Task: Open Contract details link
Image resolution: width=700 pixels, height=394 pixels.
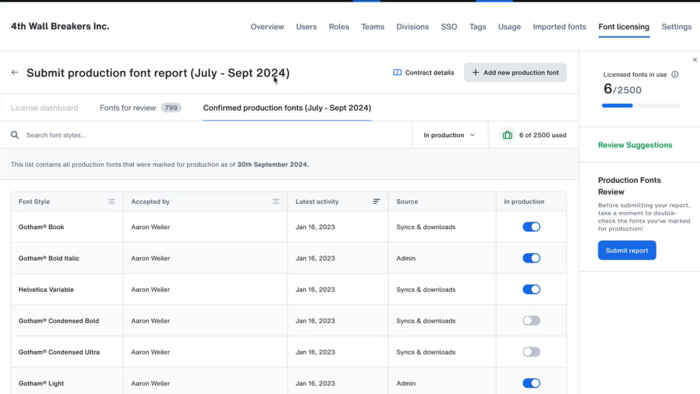Action: (423, 72)
